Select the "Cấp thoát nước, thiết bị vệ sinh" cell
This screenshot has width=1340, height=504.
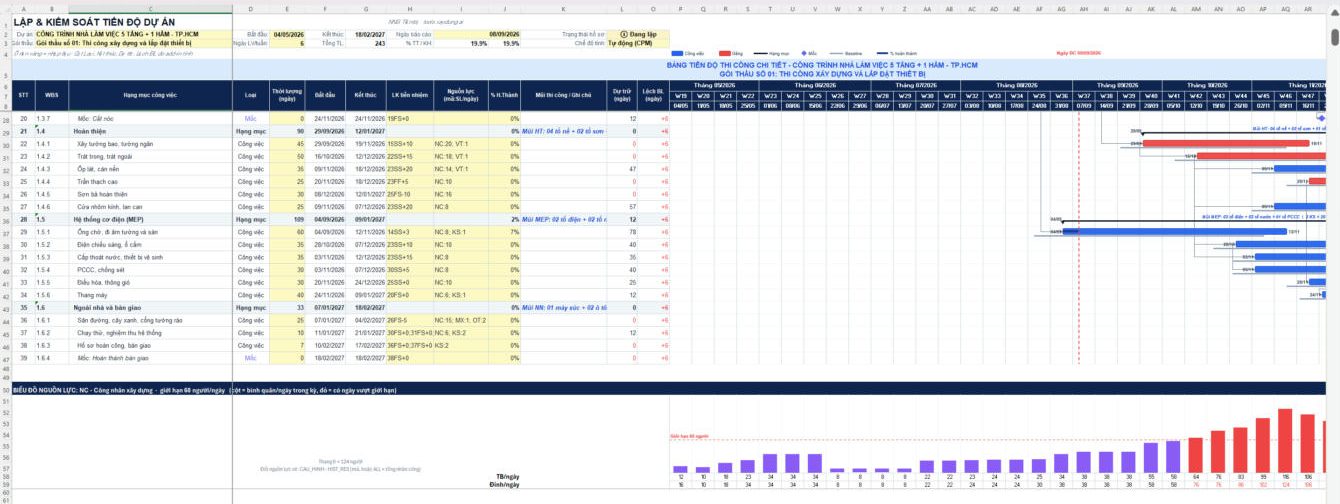pos(151,257)
